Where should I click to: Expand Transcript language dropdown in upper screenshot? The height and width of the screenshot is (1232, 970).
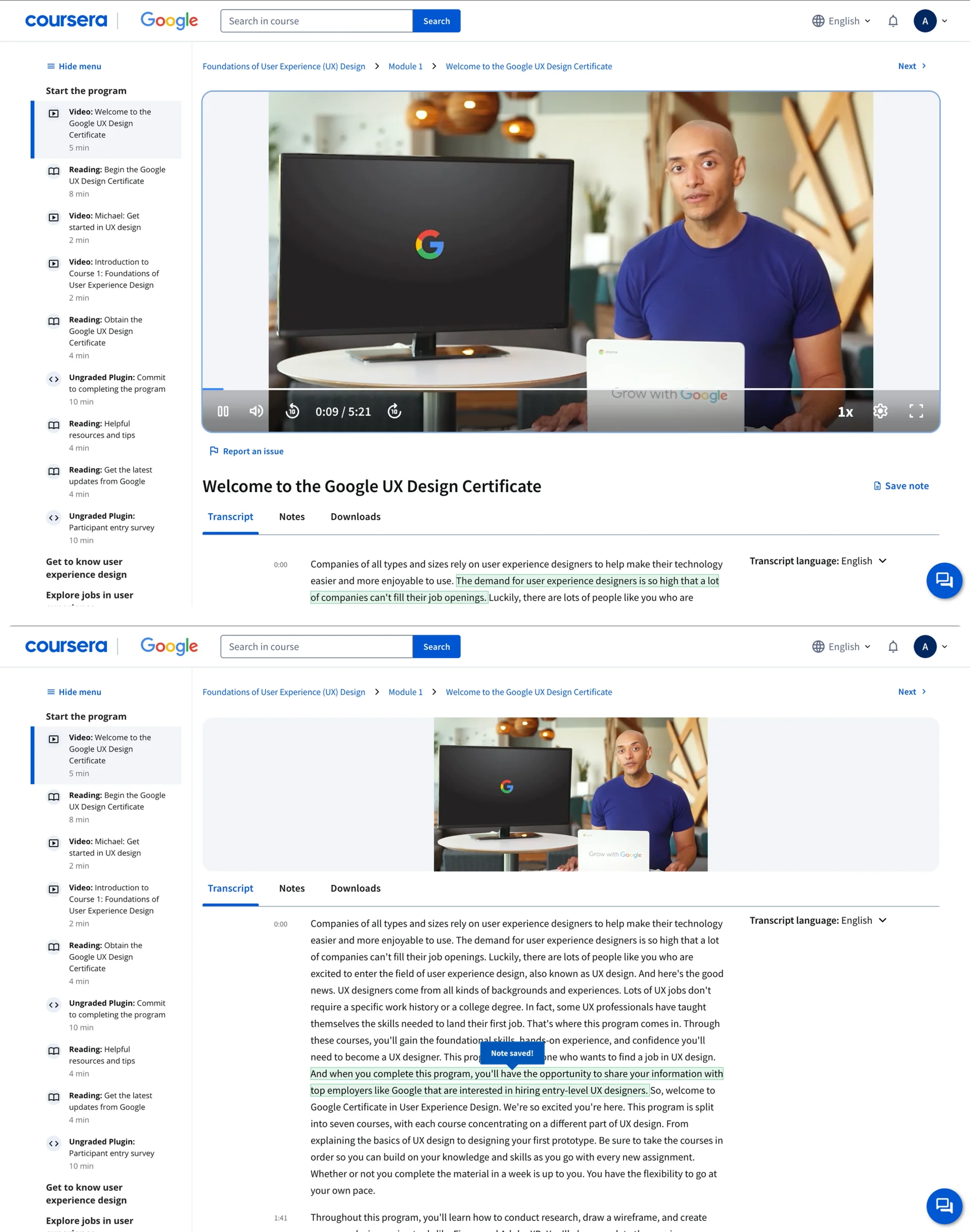point(818,561)
